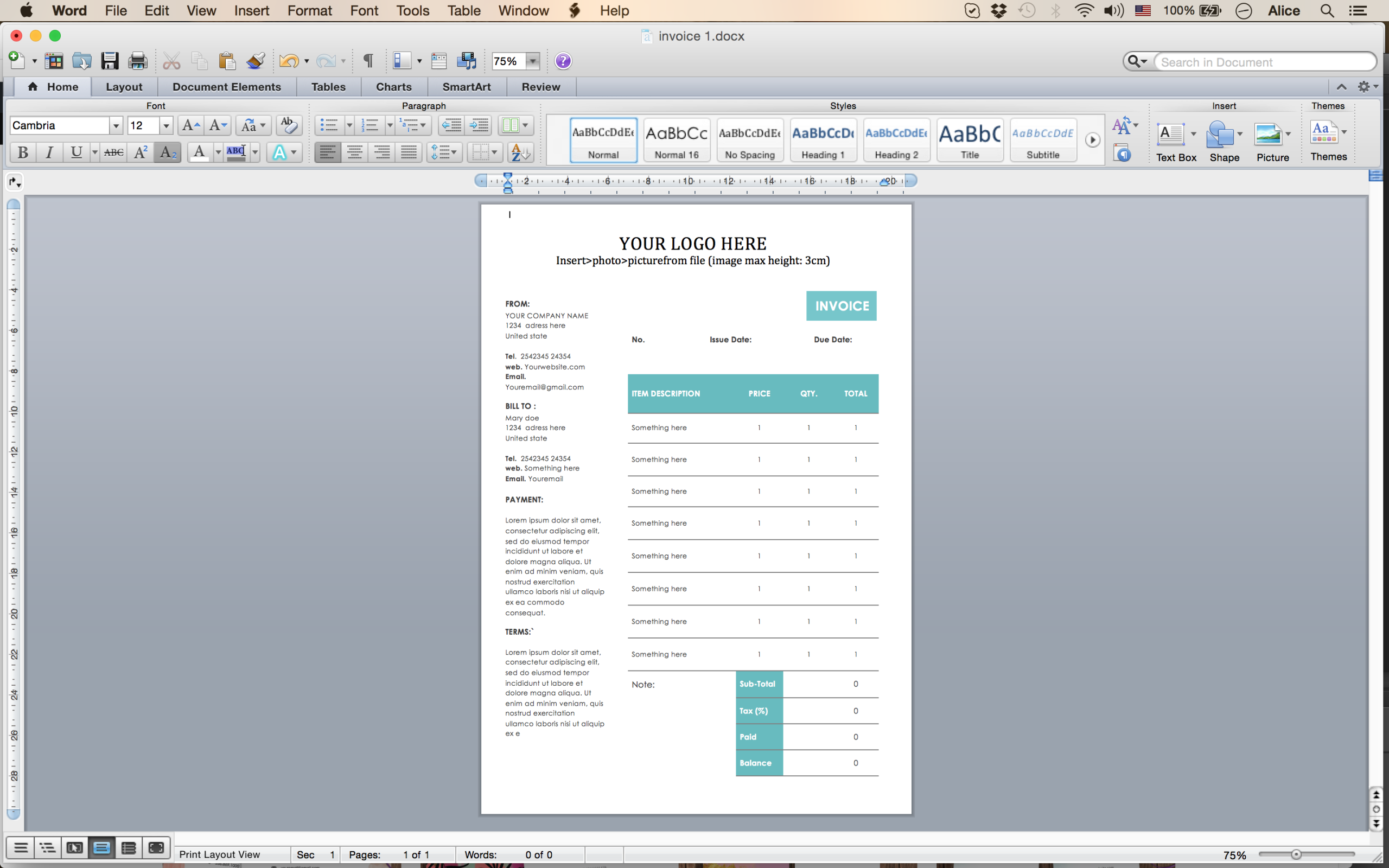Click the Manage Styles icon
This screenshot has width=1389, height=868.
pyautogui.click(x=1122, y=154)
